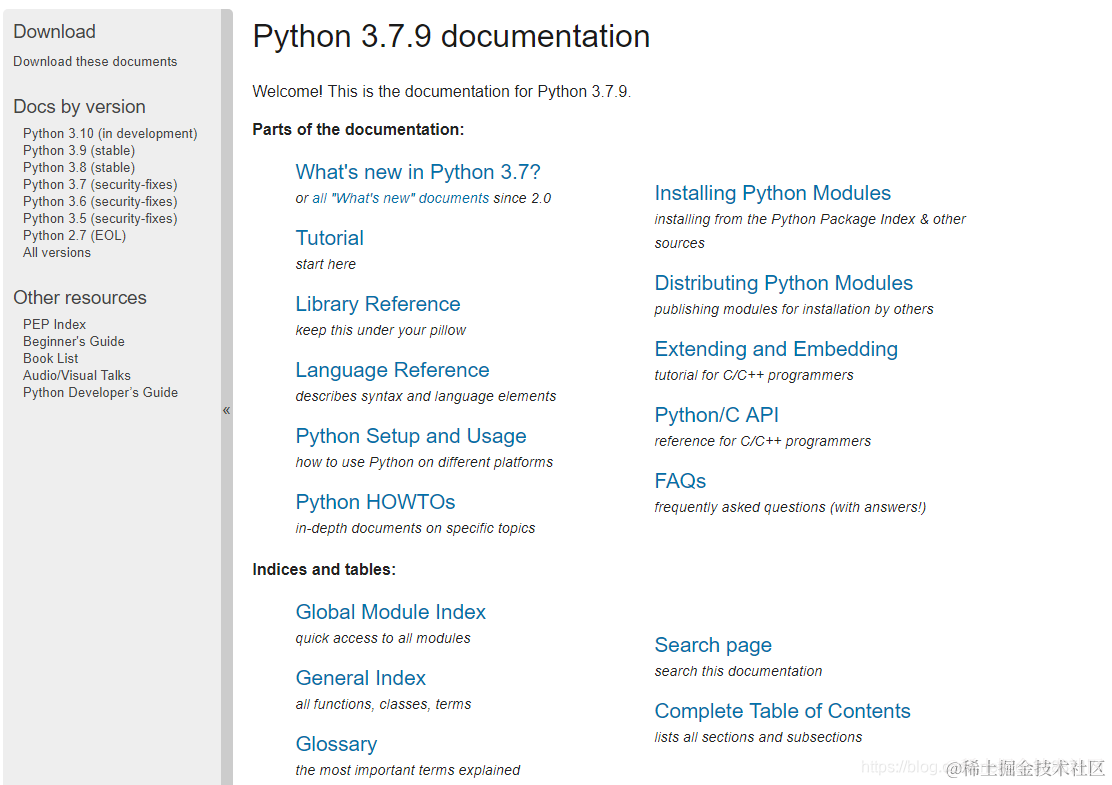Screen dimensions: 1112x785
Task: Click the 'Docs by version' sidebar heading
Action: [x=79, y=106]
